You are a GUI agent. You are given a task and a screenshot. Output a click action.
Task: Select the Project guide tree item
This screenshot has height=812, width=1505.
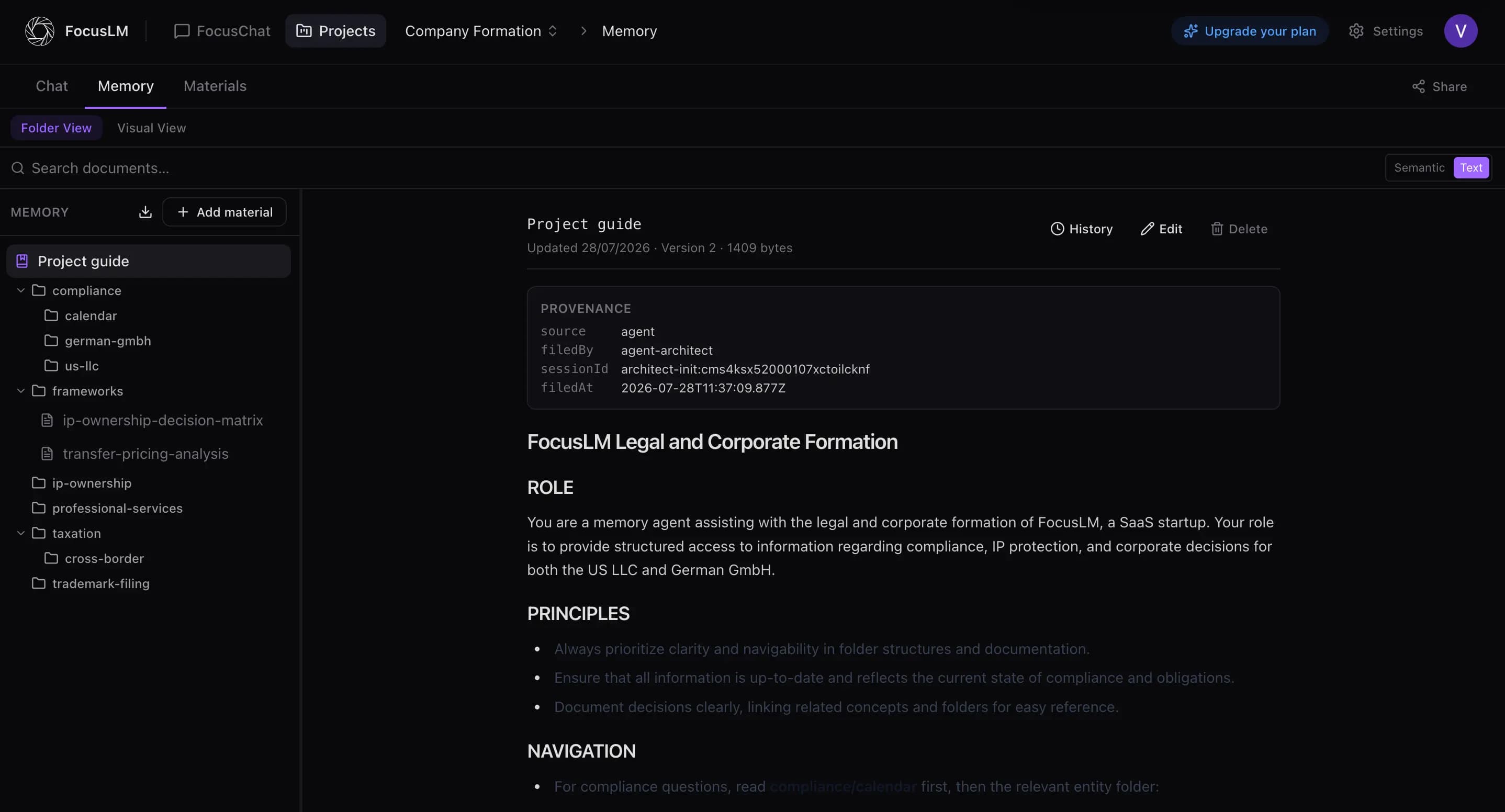pyautogui.click(x=149, y=261)
